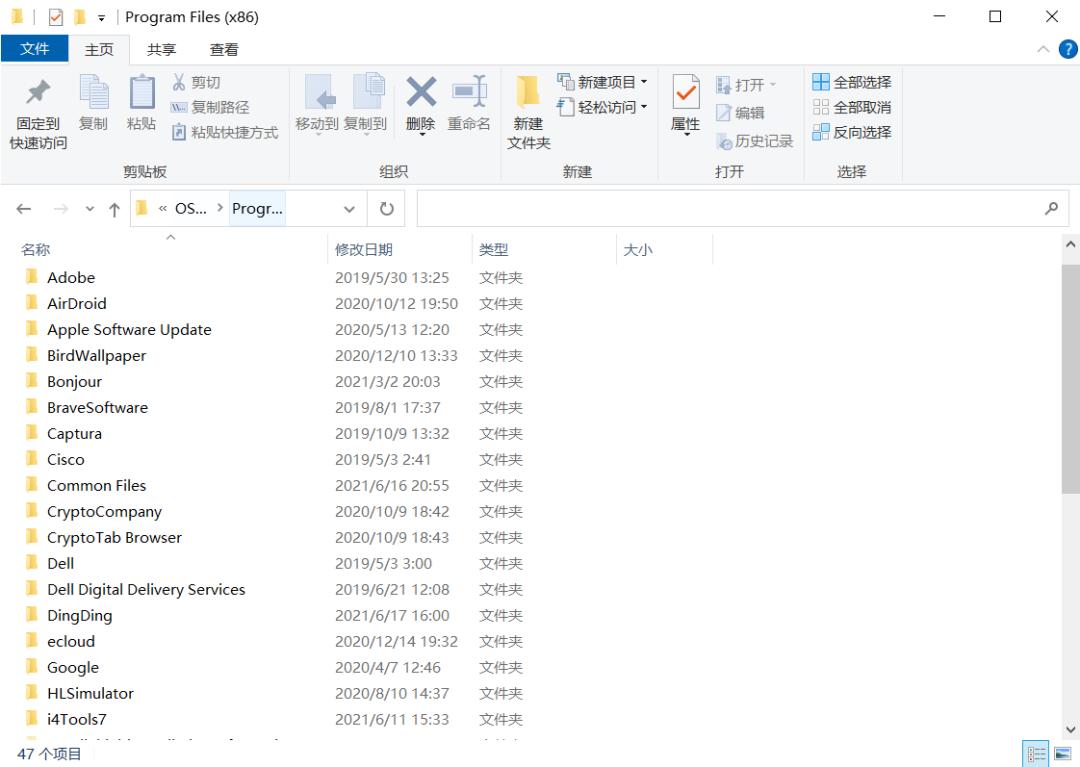
Task: Open the Share ribbon tab
Action: 161,49
